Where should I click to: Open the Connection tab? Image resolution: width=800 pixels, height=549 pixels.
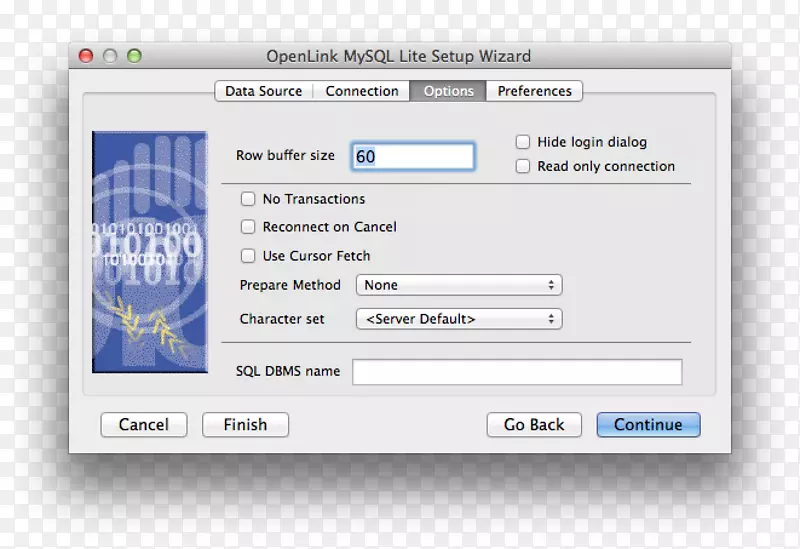pyautogui.click(x=362, y=91)
